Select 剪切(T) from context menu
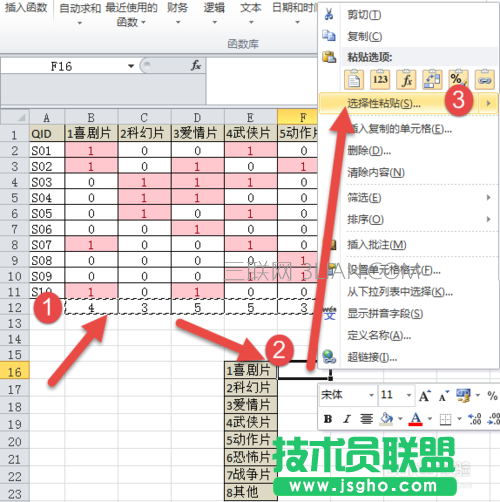Image resolution: width=500 pixels, height=502 pixels. coord(364,15)
